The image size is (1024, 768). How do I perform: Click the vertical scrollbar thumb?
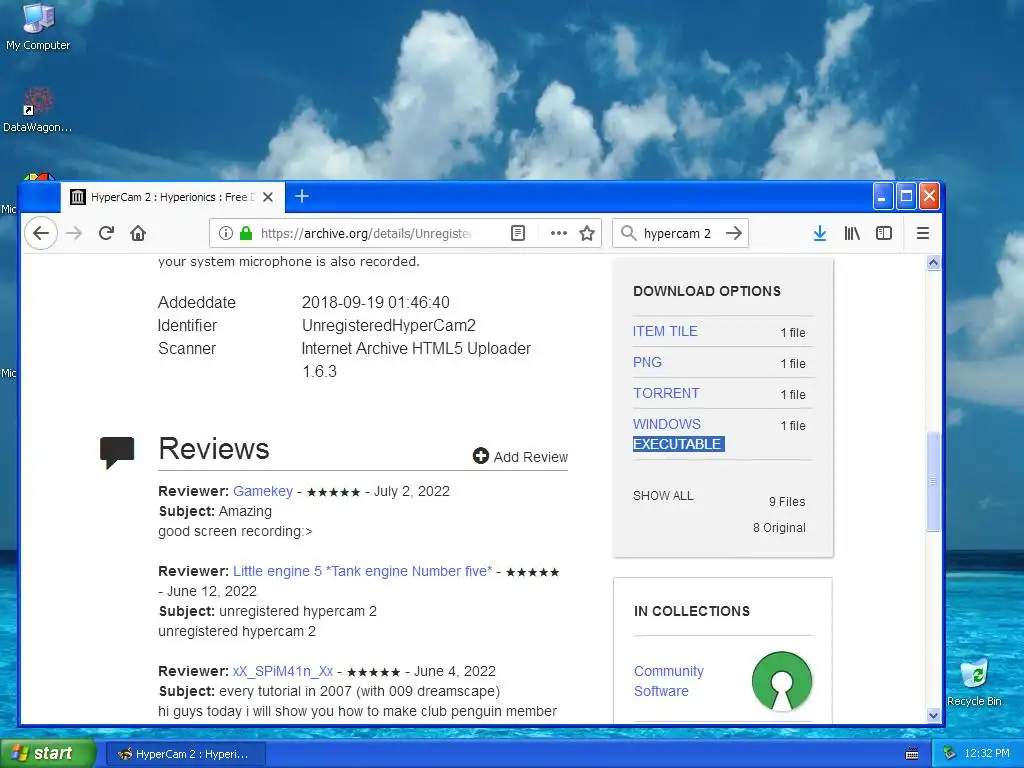(933, 481)
